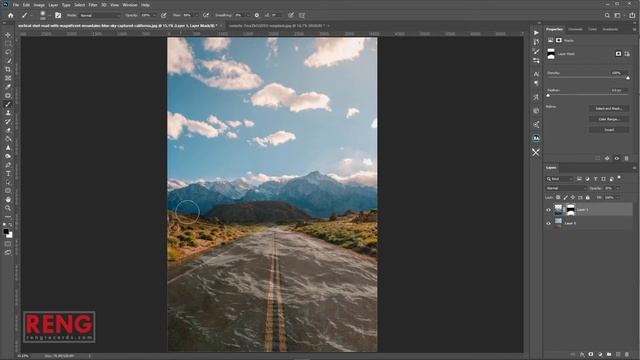640x360 pixels.
Task: Open the File menu
Action: click(x=16, y=5)
